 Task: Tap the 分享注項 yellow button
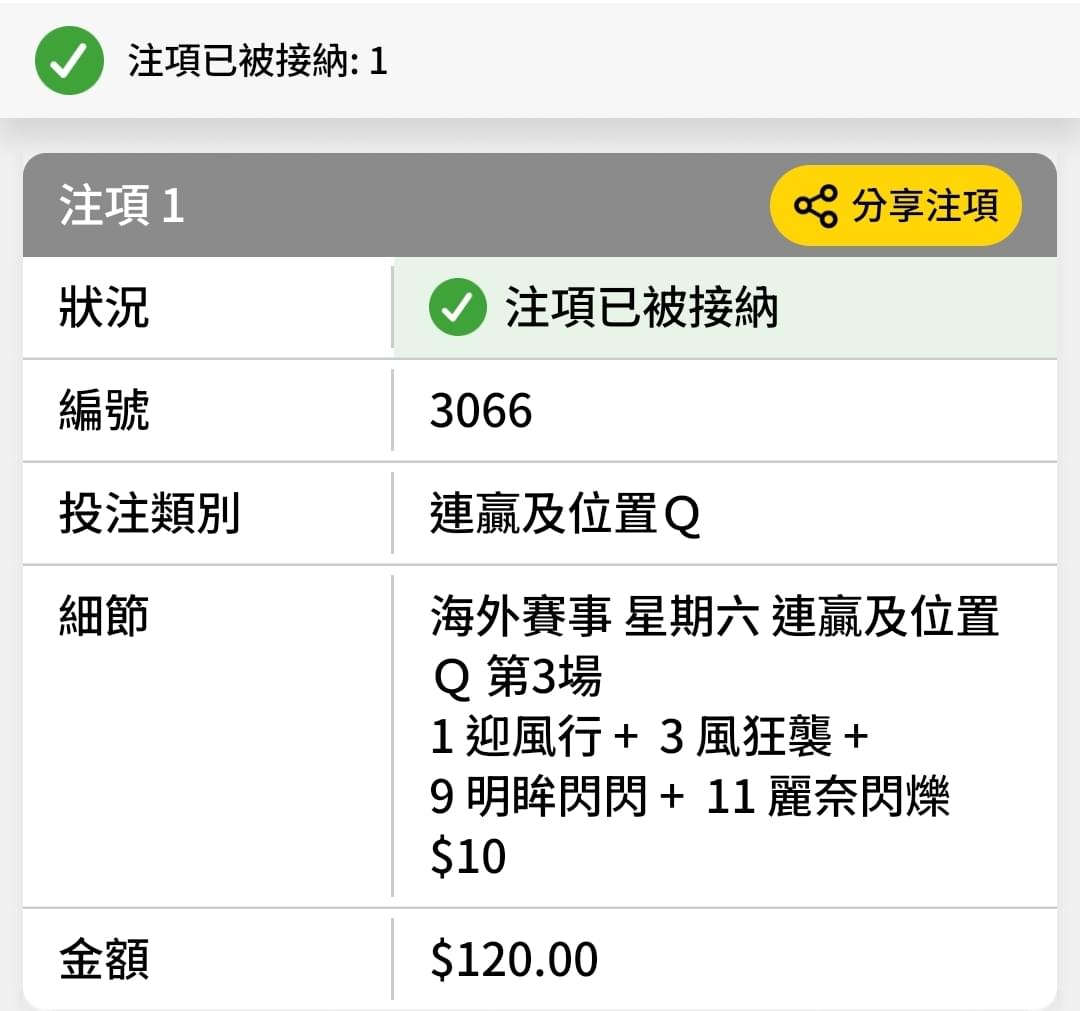(895, 205)
